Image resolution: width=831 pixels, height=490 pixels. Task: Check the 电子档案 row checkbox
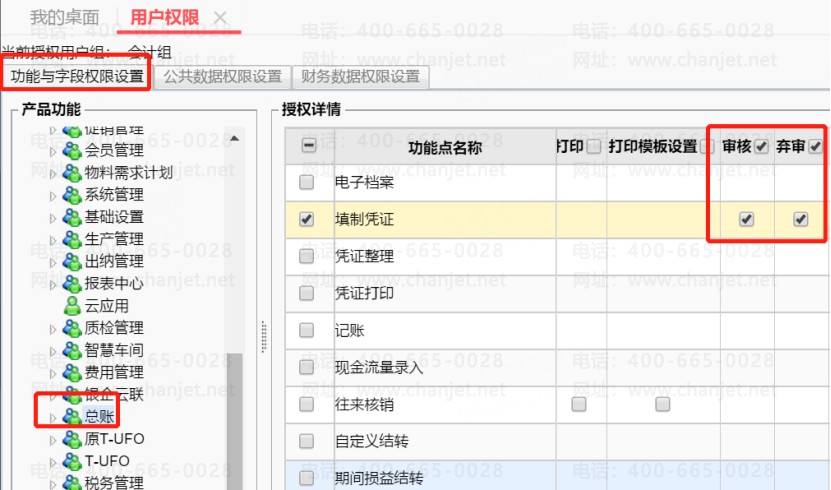[307, 183]
